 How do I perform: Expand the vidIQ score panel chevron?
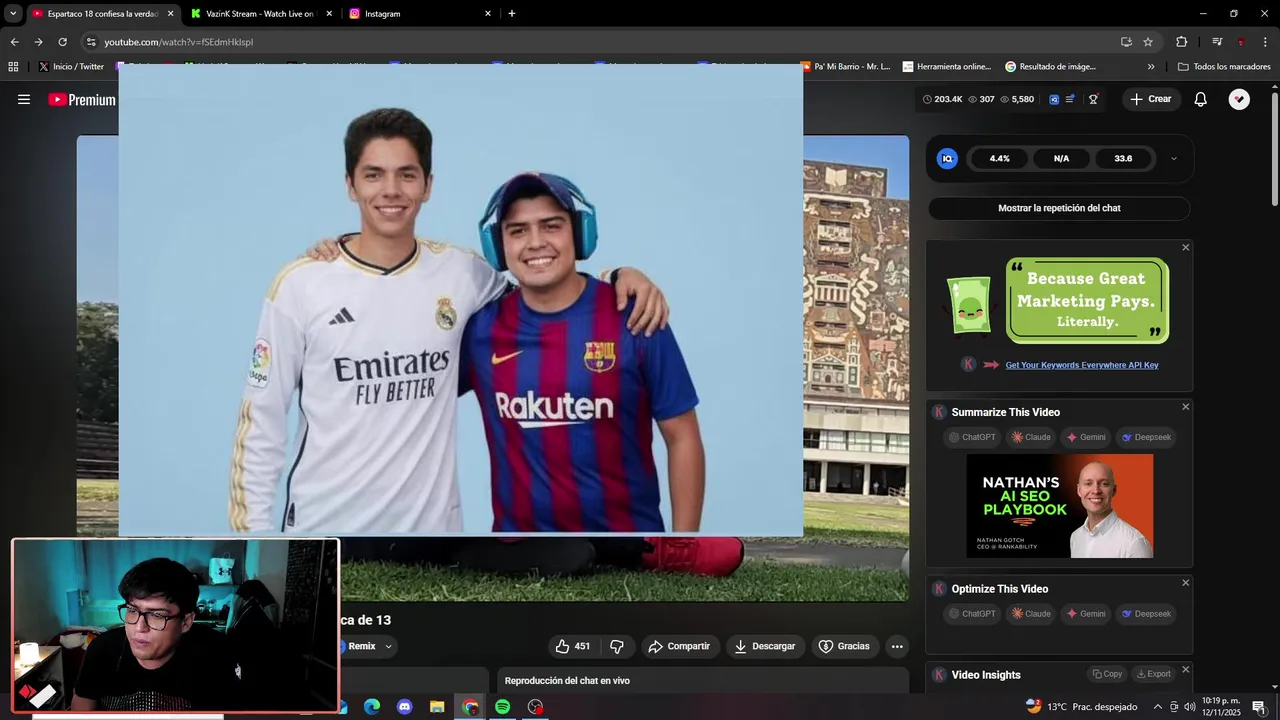point(1174,158)
